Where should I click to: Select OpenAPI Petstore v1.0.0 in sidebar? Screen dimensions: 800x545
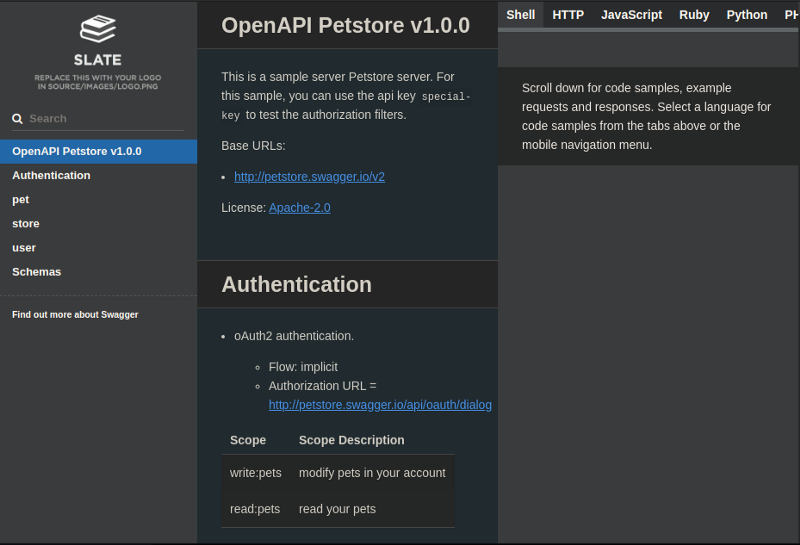77,151
